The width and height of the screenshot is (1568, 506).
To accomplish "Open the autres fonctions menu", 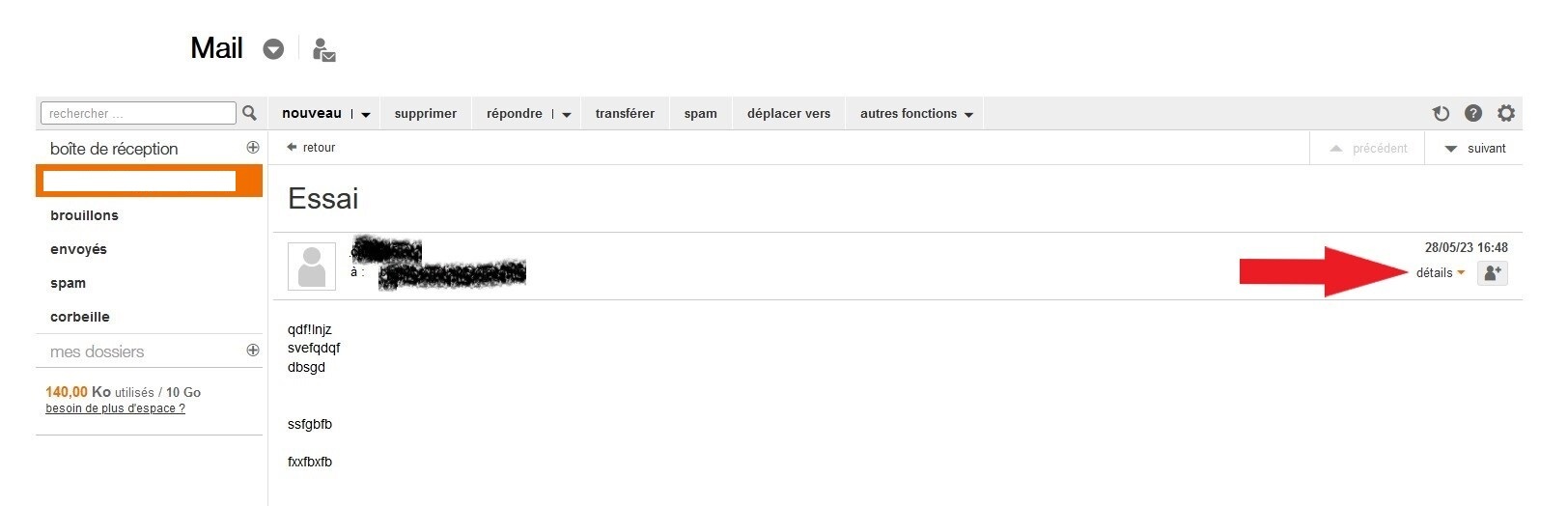I will click(x=916, y=113).
